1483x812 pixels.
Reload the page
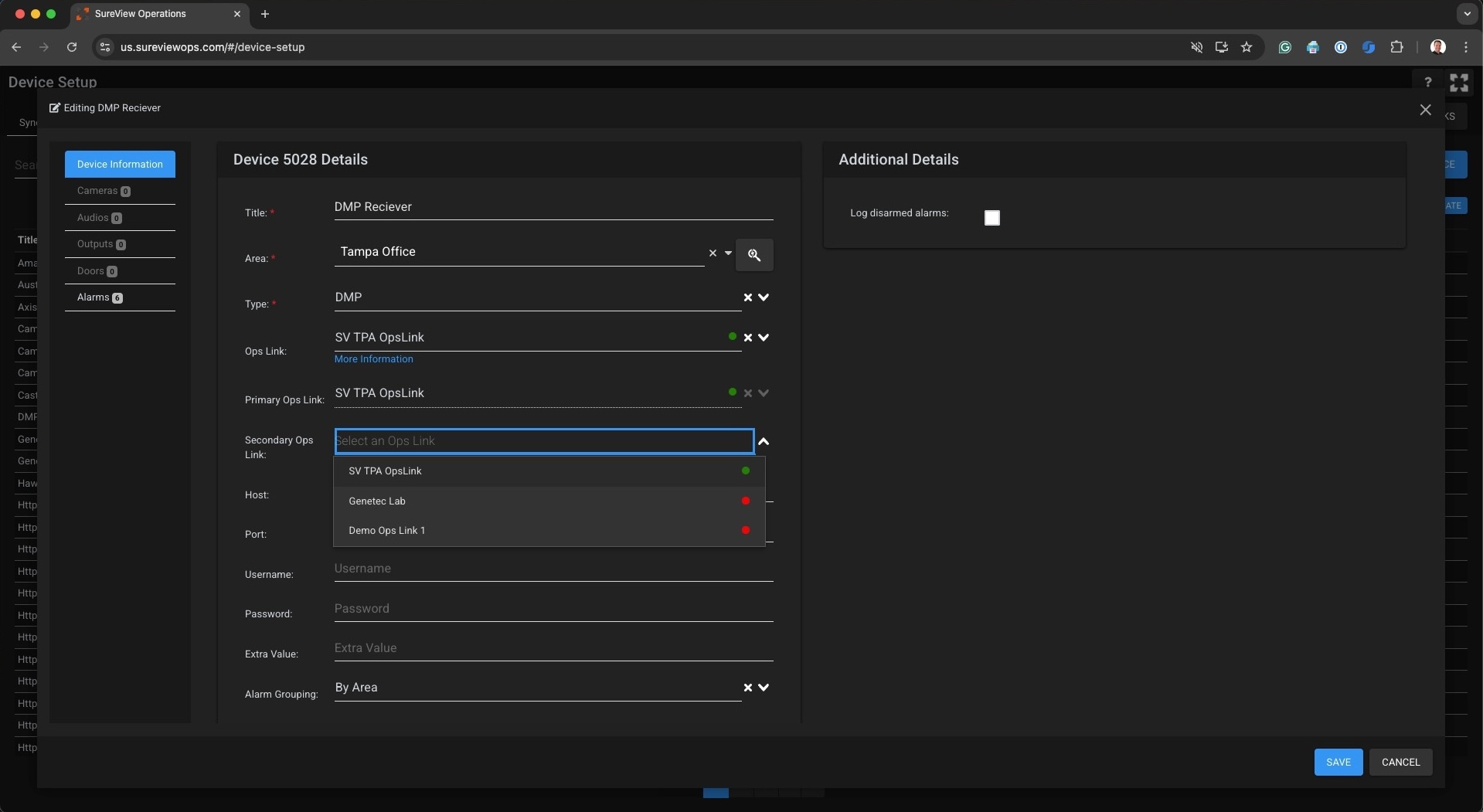(72, 47)
